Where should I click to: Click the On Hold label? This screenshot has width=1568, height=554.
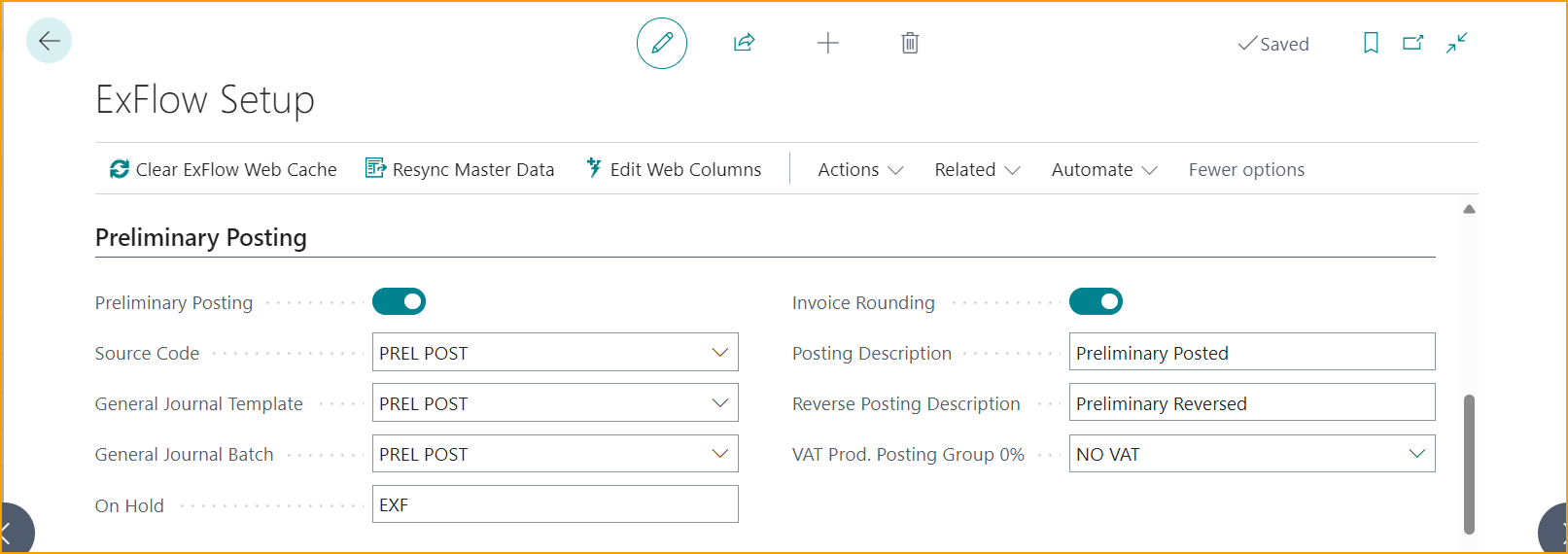(129, 505)
